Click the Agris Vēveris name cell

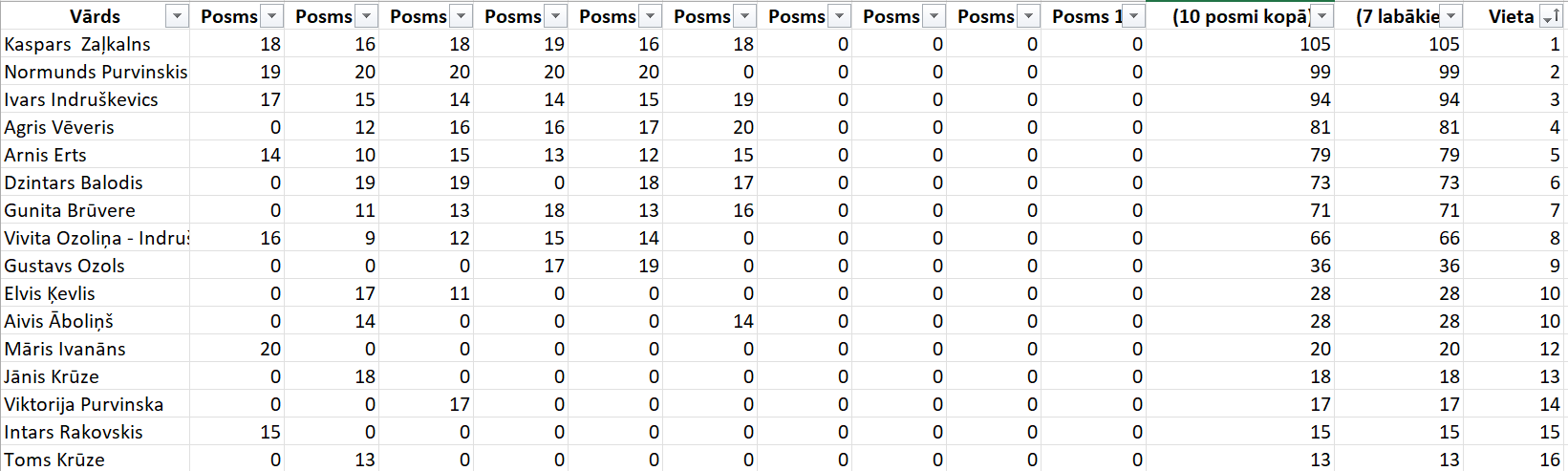95,127
